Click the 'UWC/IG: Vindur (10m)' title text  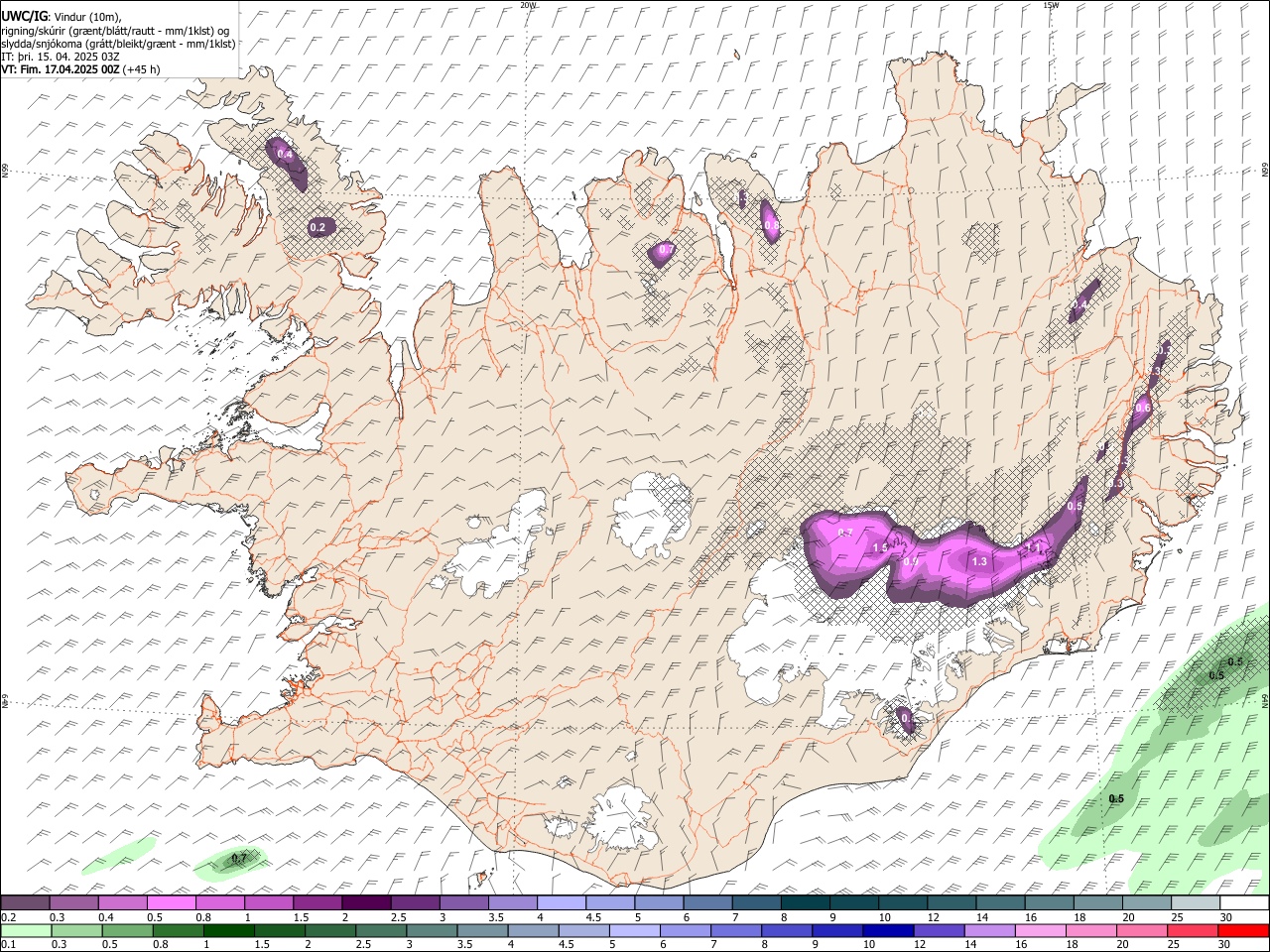tap(61, 16)
